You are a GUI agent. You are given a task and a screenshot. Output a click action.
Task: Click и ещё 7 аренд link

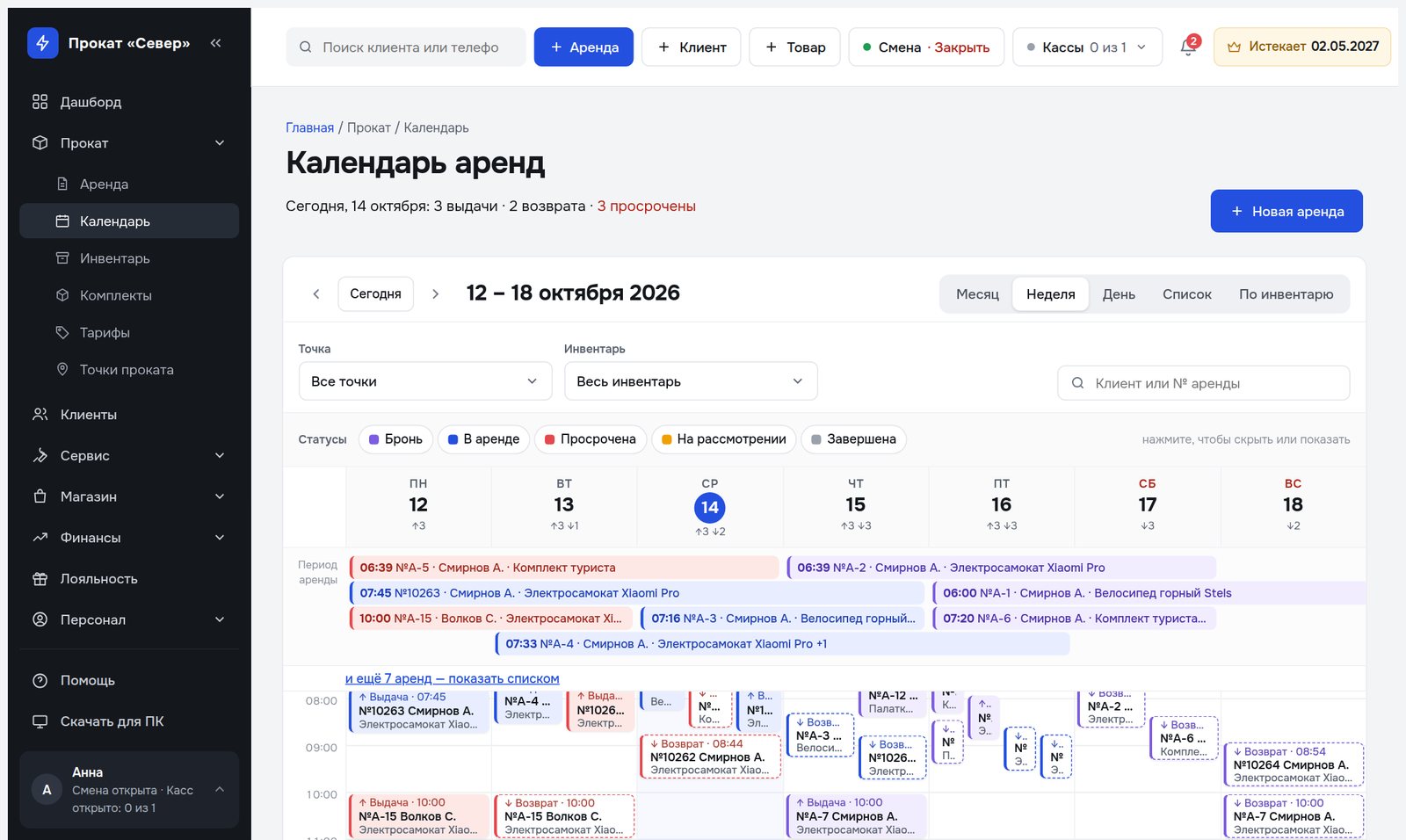point(452,678)
